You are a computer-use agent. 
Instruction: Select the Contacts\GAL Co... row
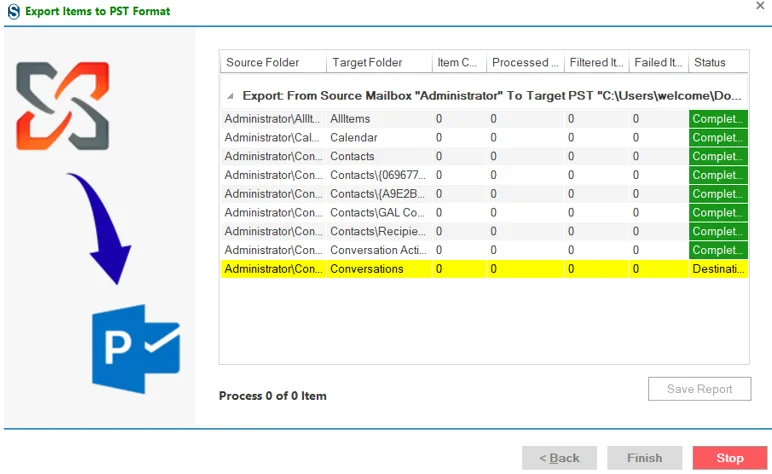coord(484,213)
